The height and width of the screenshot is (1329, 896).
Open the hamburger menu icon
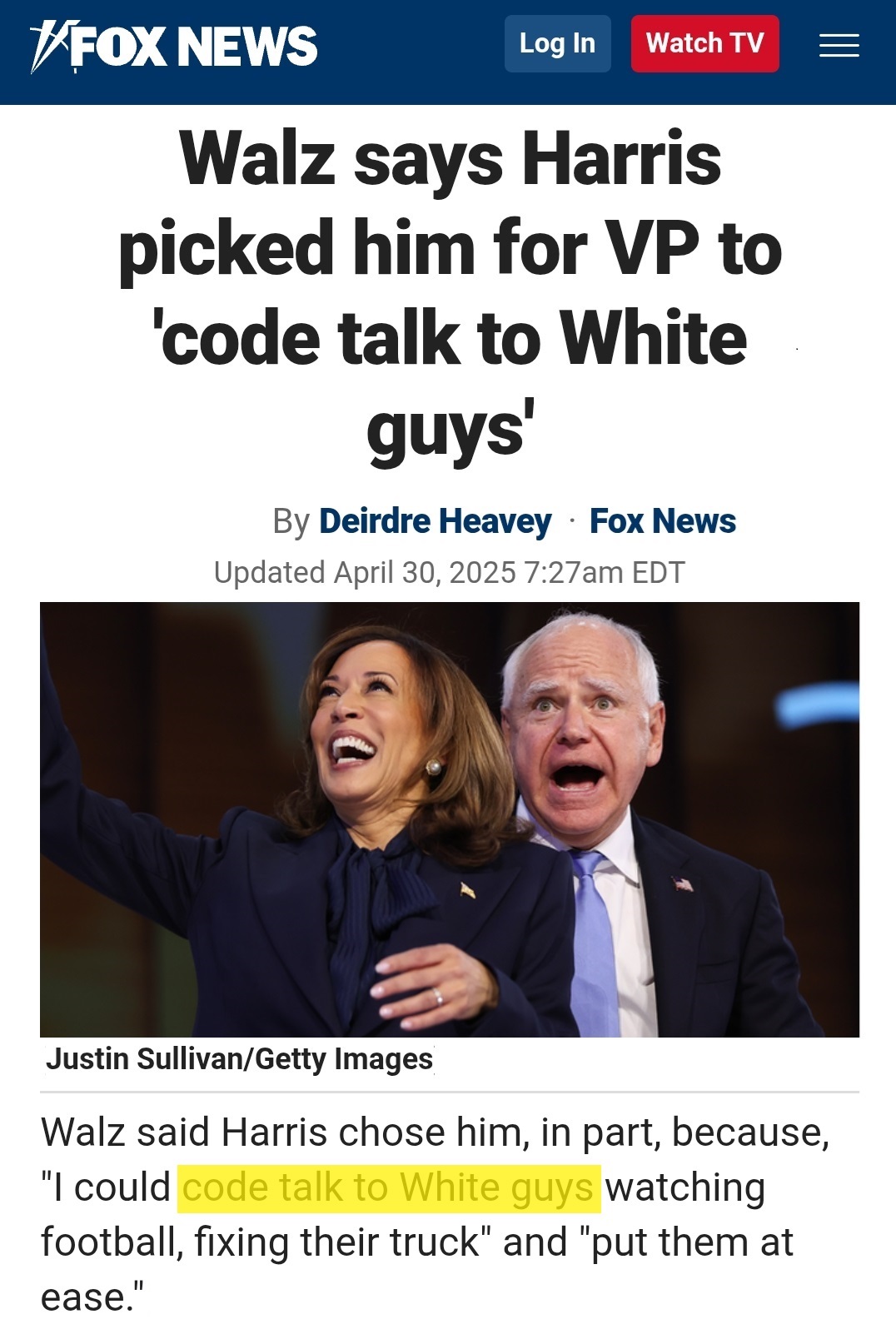pos(839,45)
